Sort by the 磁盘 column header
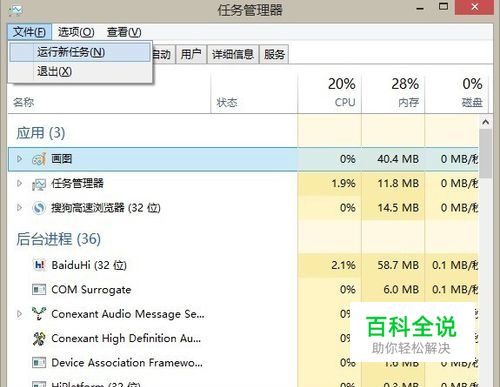This screenshot has height=387, width=500. click(x=456, y=93)
